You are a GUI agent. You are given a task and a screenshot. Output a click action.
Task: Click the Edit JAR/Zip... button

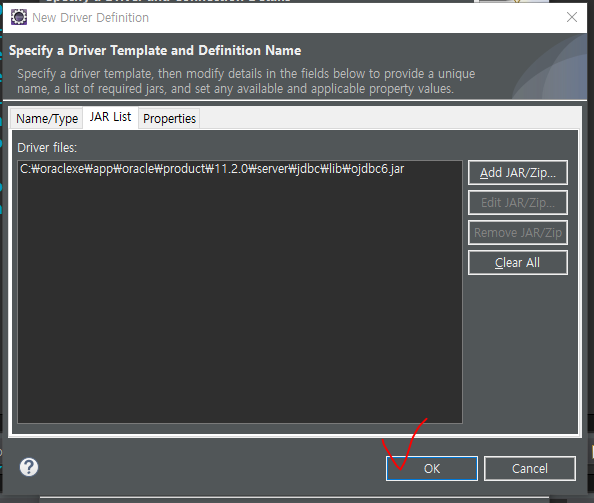[x=518, y=203]
